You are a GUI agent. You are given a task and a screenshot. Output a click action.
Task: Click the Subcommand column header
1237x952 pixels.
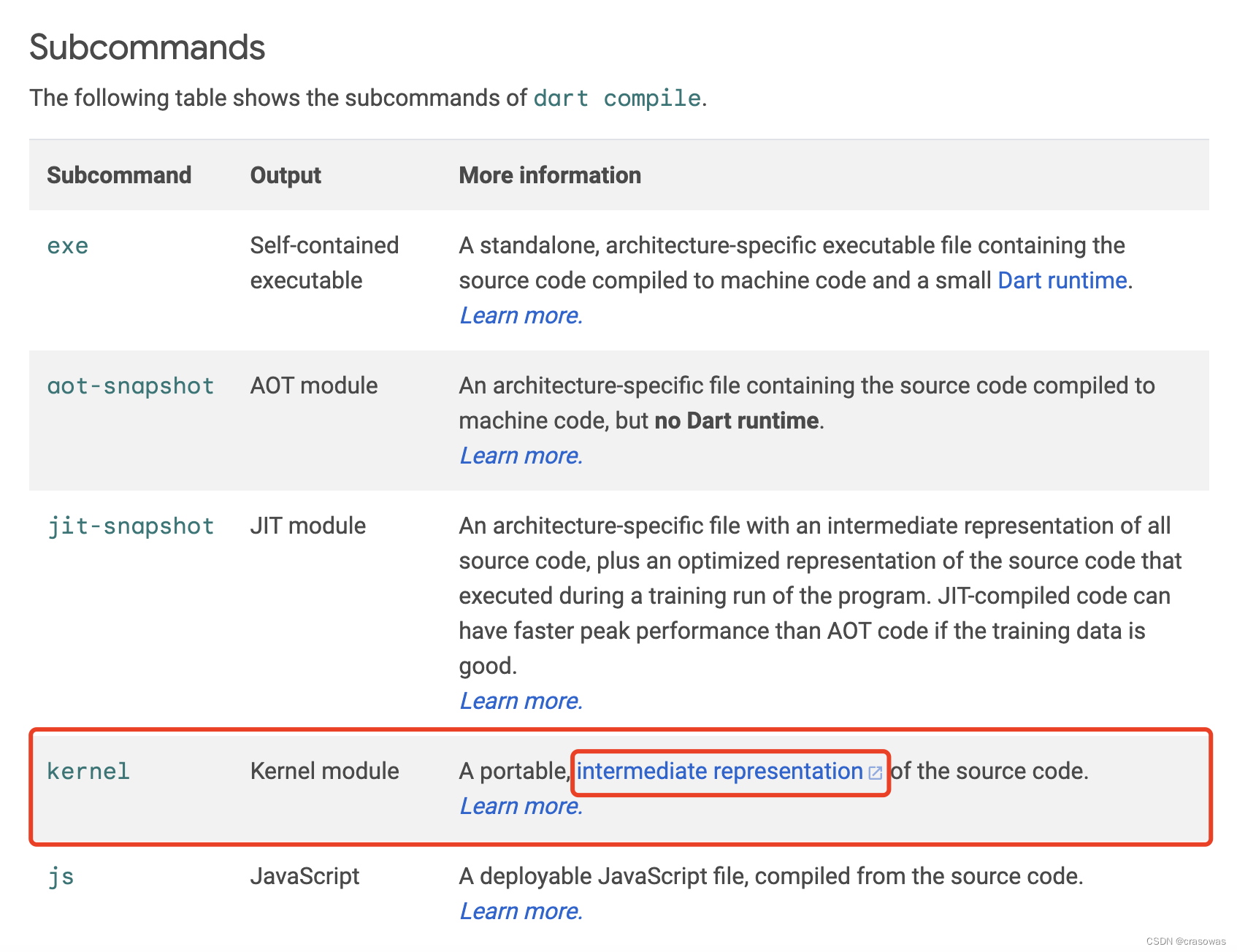tap(119, 175)
